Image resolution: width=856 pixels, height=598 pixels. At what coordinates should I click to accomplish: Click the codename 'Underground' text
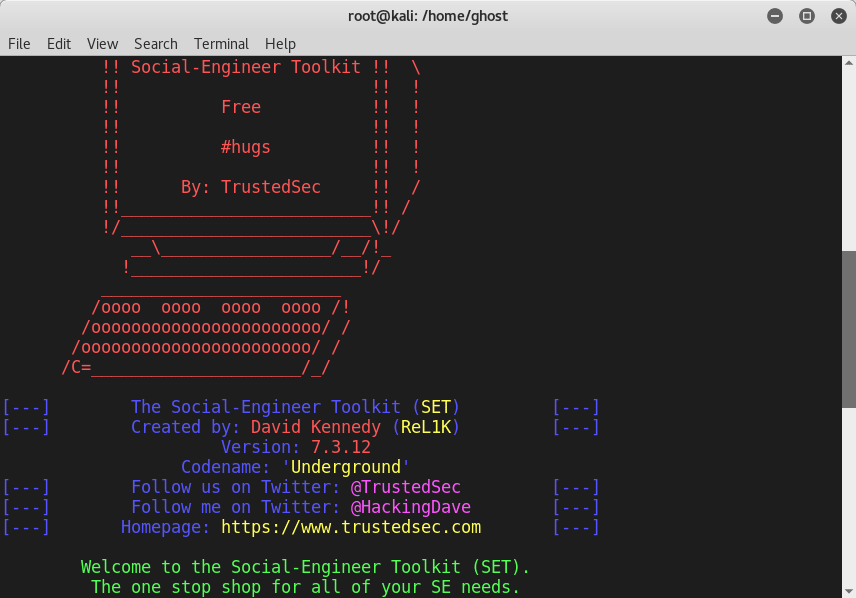[x=346, y=467]
